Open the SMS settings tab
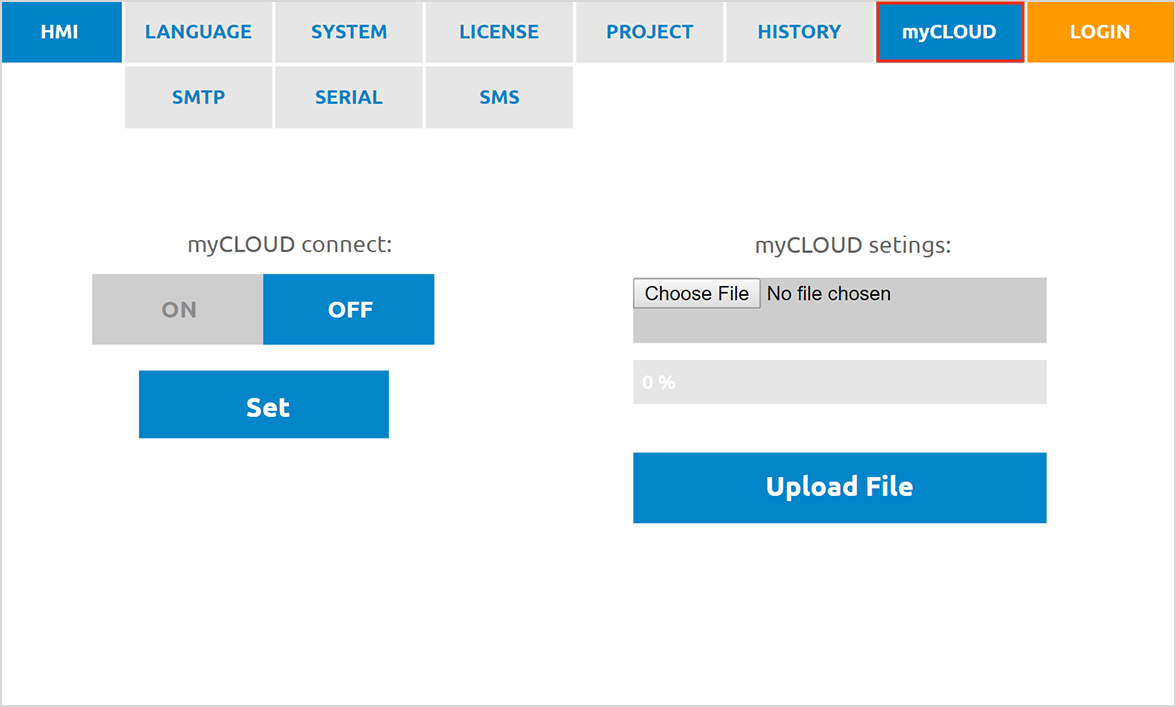Viewport: 1176px width, 707px height. pyautogui.click(x=499, y=97)
